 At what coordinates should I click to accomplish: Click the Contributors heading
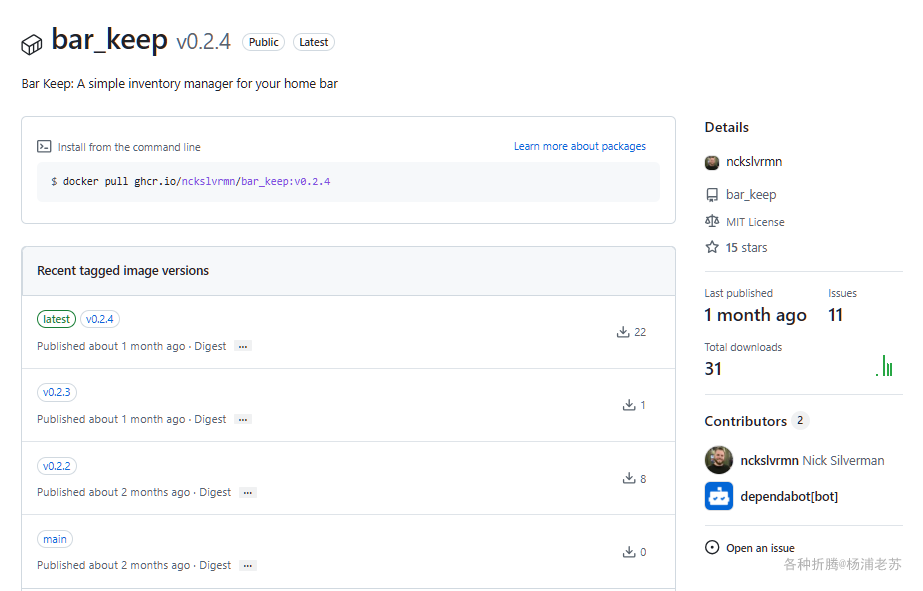746,421
